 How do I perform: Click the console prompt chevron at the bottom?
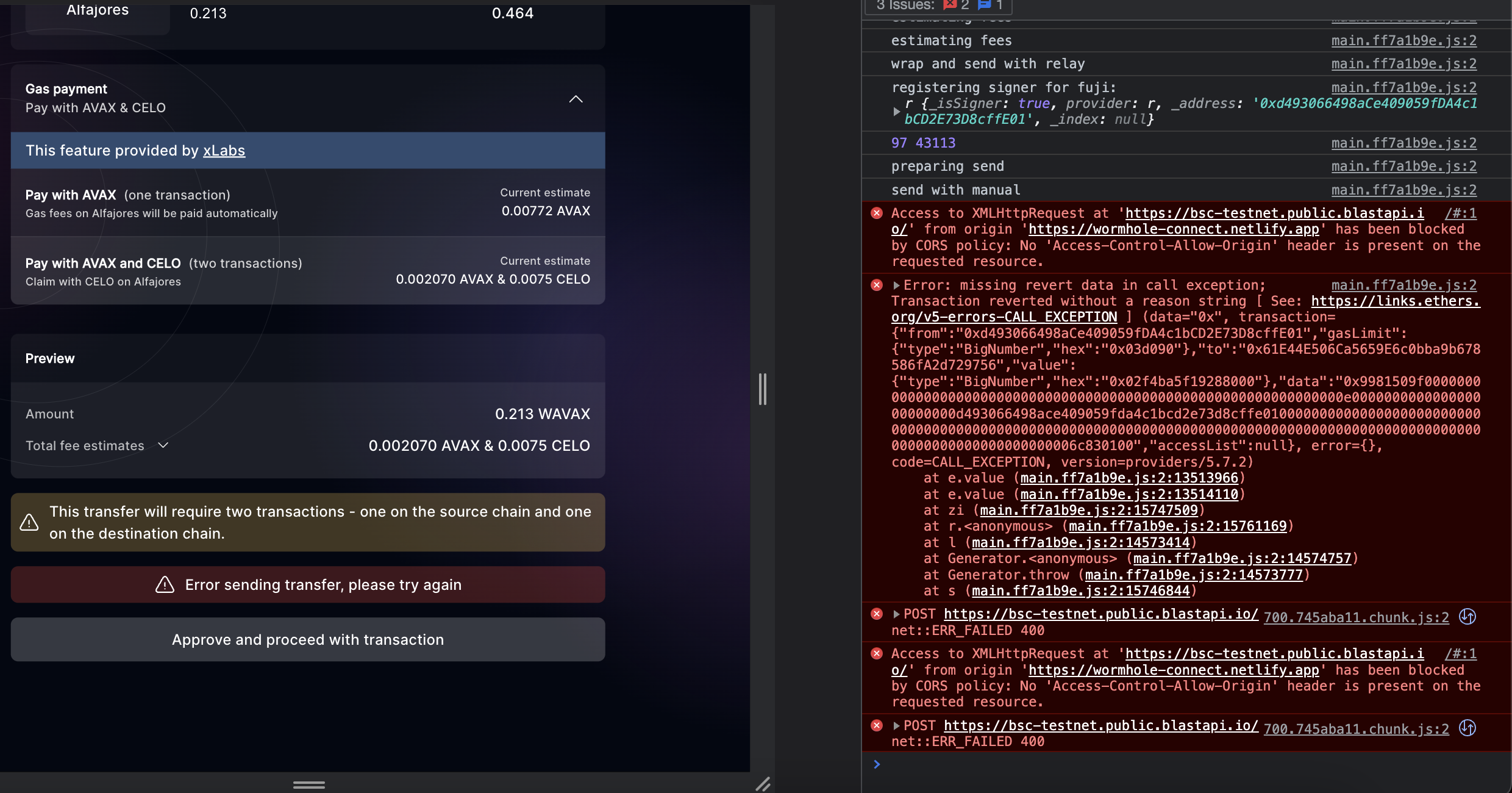pyautogui.click(x=877, y=764)
